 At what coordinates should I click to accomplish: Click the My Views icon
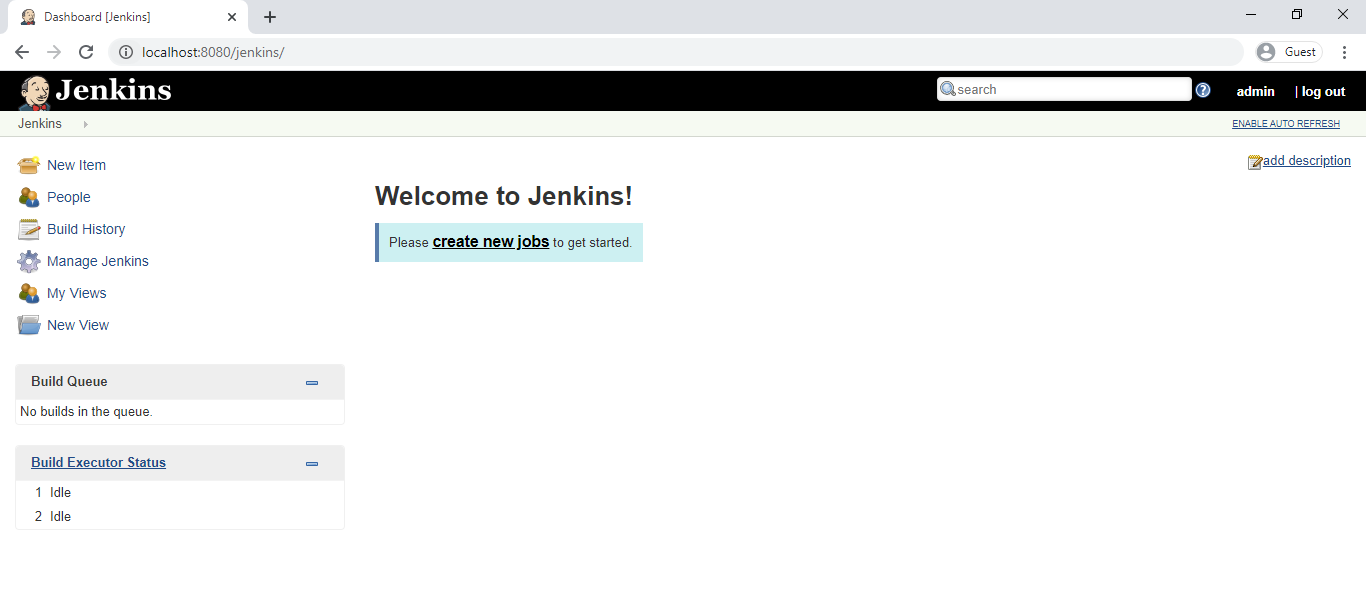pyautogui.click(x=29, y=293)
